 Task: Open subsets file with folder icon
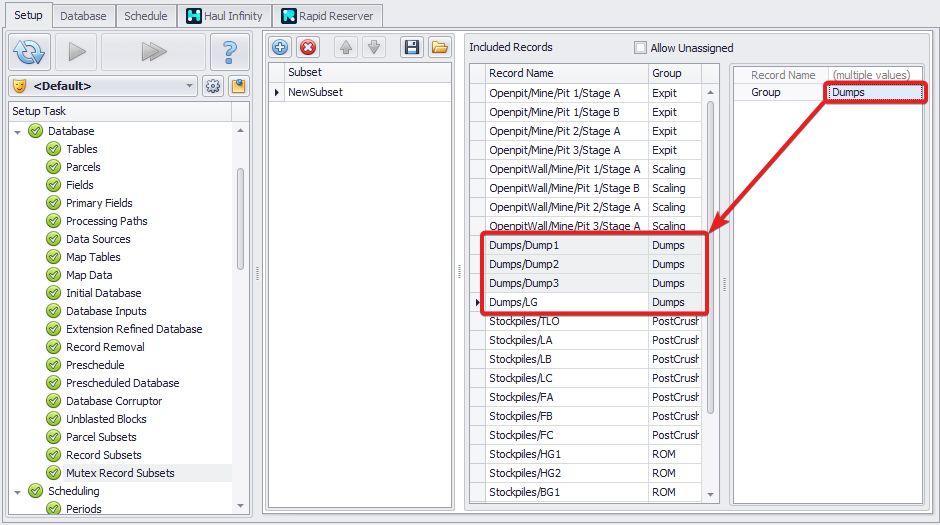[439, 47]
